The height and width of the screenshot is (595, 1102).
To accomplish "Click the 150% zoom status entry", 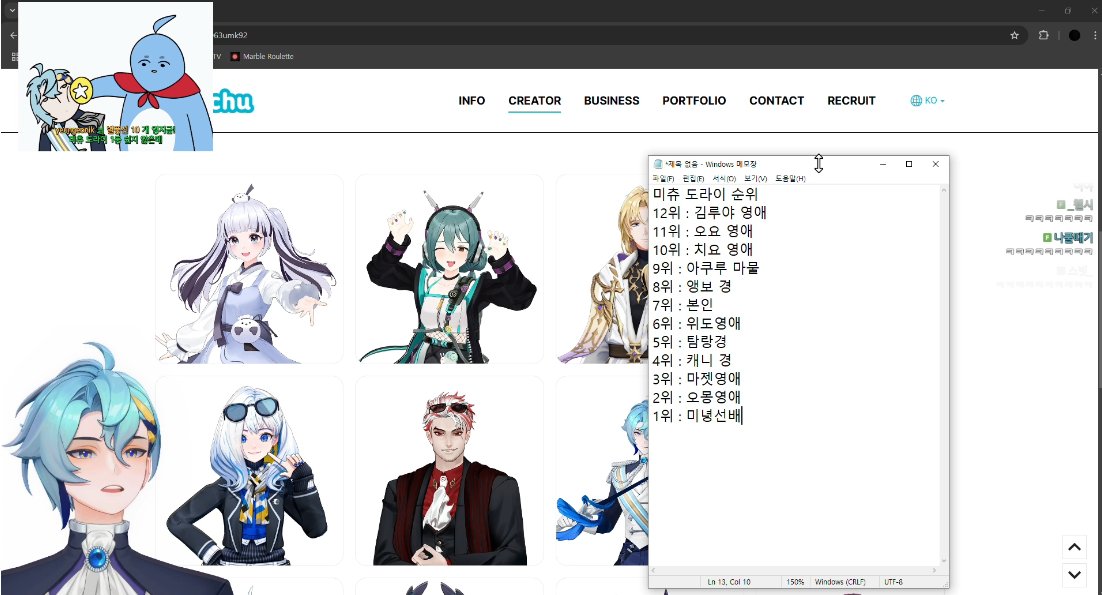I will click(795, 582).
